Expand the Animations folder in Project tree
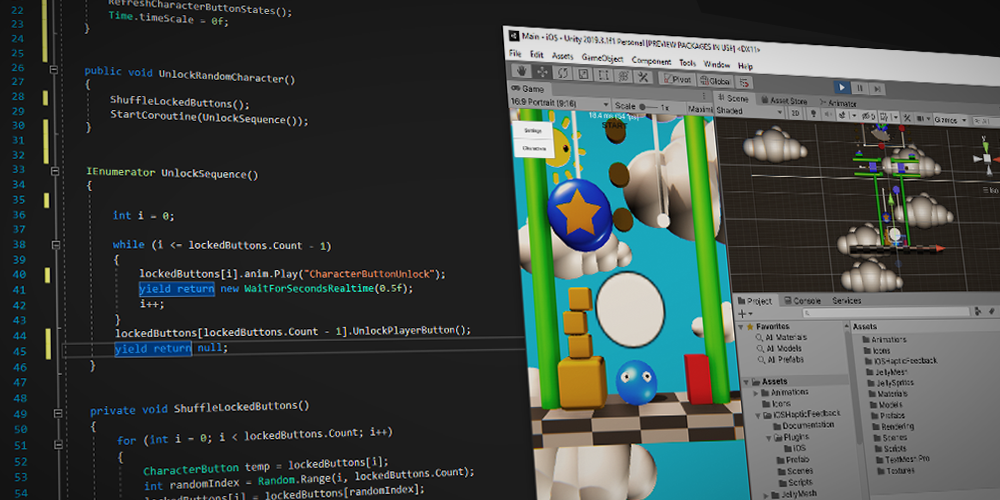This screenshot has height=500, width=1000. point(756,393)
